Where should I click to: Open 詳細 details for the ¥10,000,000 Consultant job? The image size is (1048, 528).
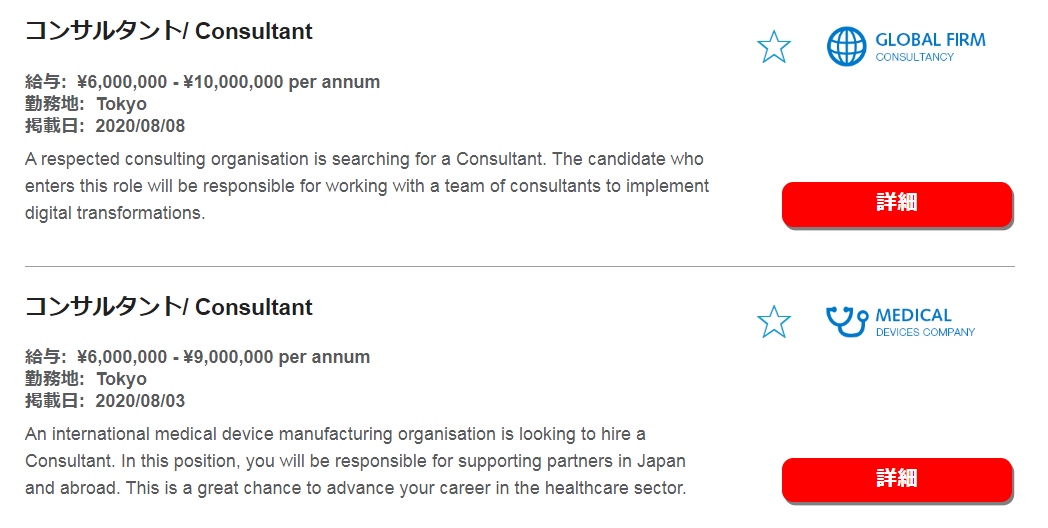click(x=897, y=203)
